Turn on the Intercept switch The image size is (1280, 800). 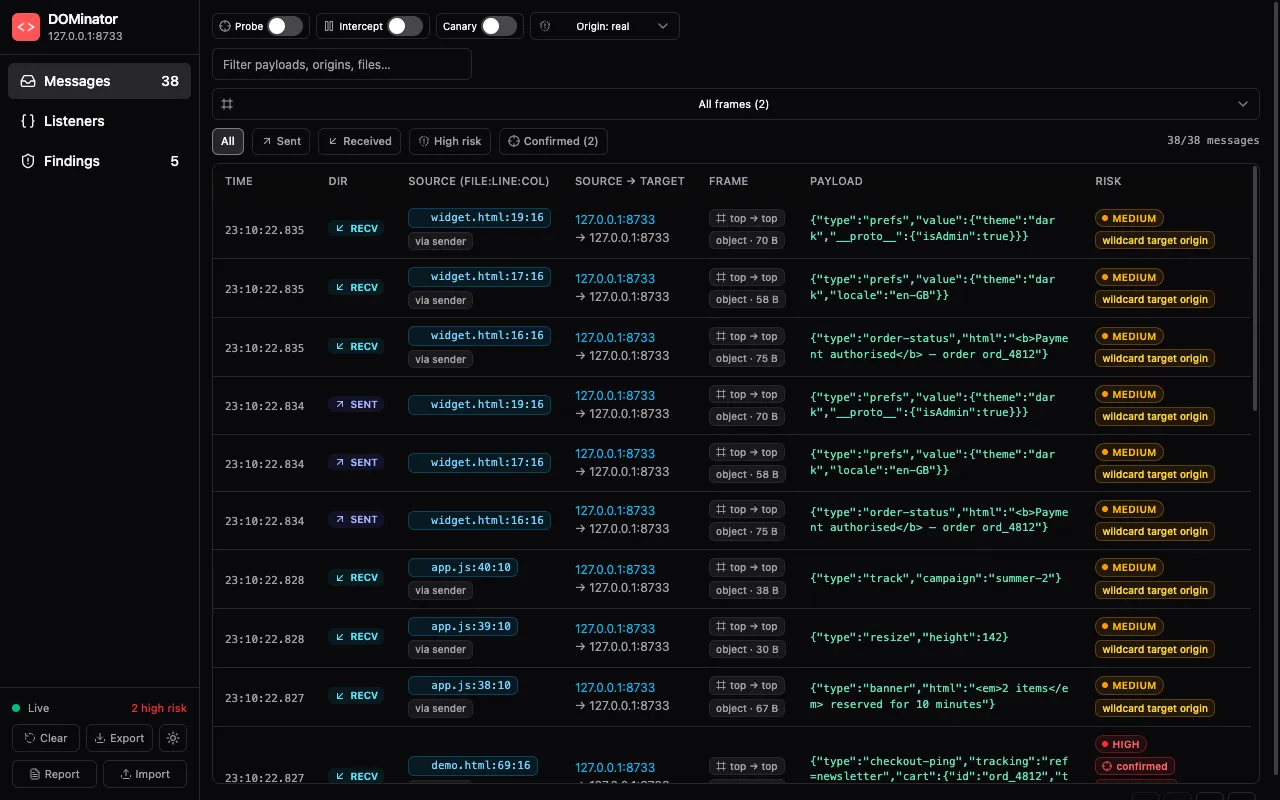(x=405, y=26)
